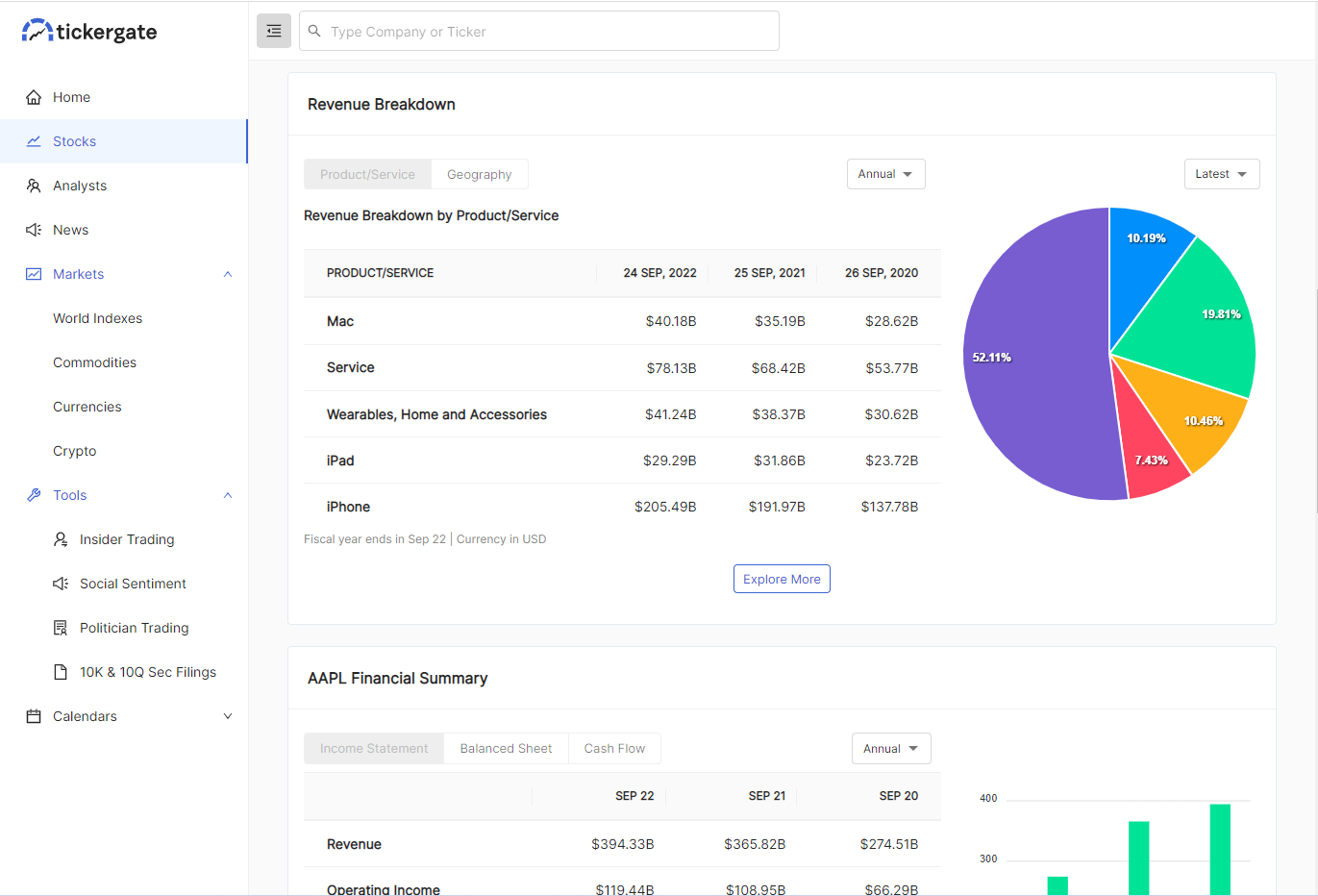Toggle the sidebar collapse menu button
The height and width of the screenshot is (896, 1318).
[274, 31]
